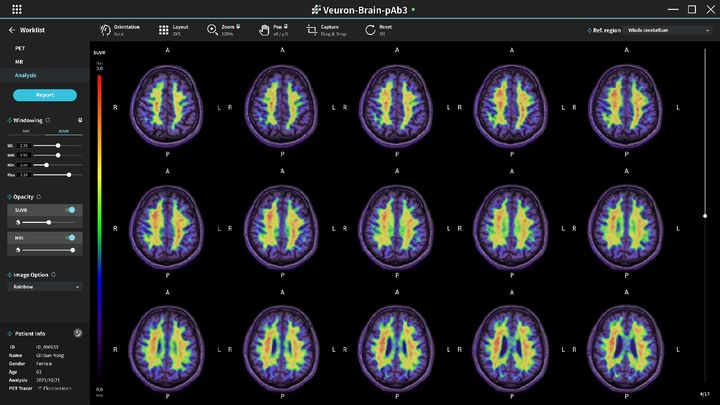Select middle brain slice in second row
This screenshot has width=720, height=405.
pos(396,227)
